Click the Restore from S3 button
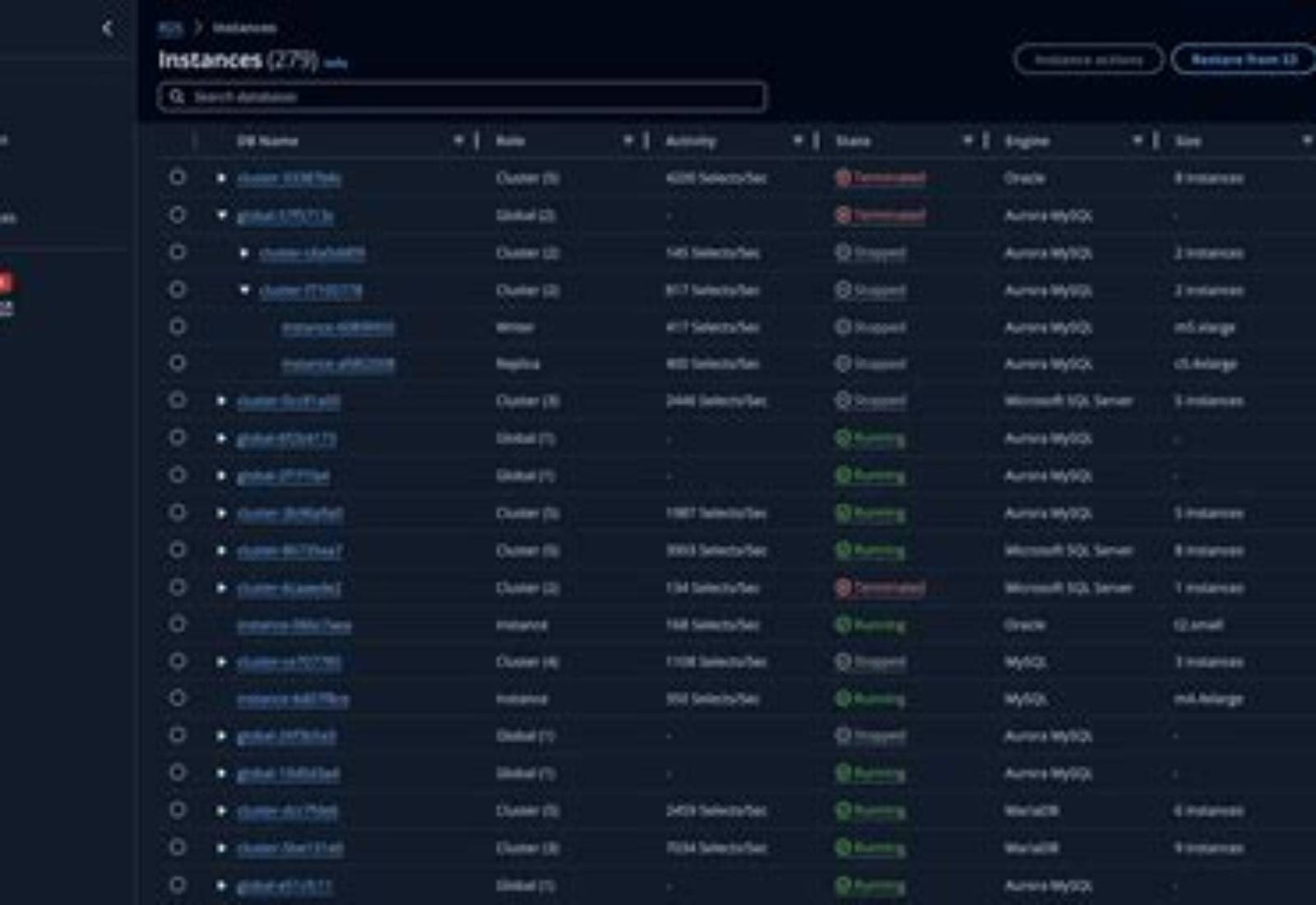 [x=1244, y=59]
